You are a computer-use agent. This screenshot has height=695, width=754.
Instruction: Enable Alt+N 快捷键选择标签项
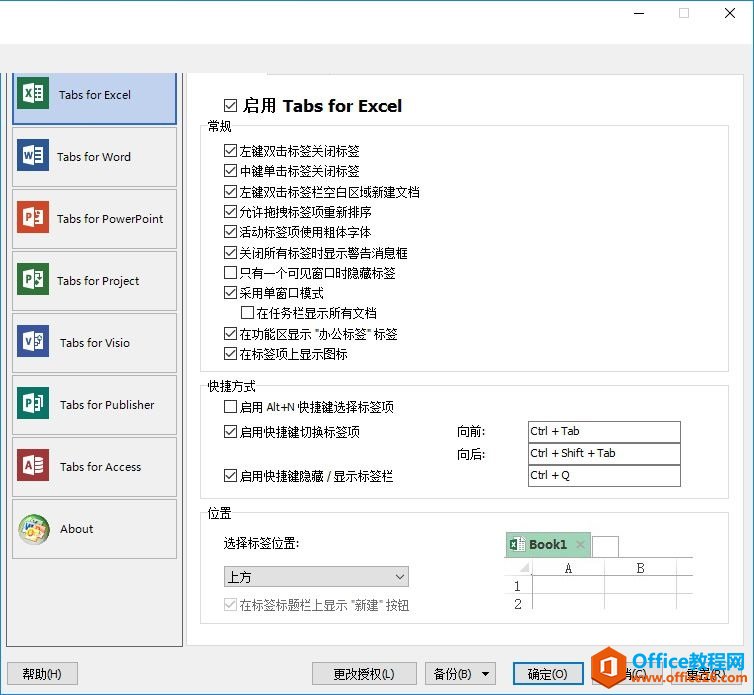tap(230, 407)
